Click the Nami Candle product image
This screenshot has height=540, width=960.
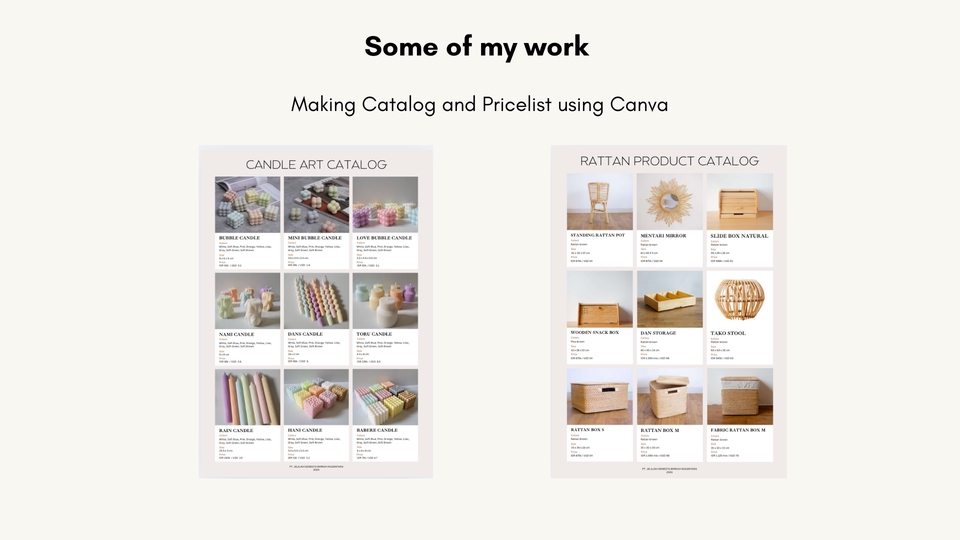click(x=248, y=301)
